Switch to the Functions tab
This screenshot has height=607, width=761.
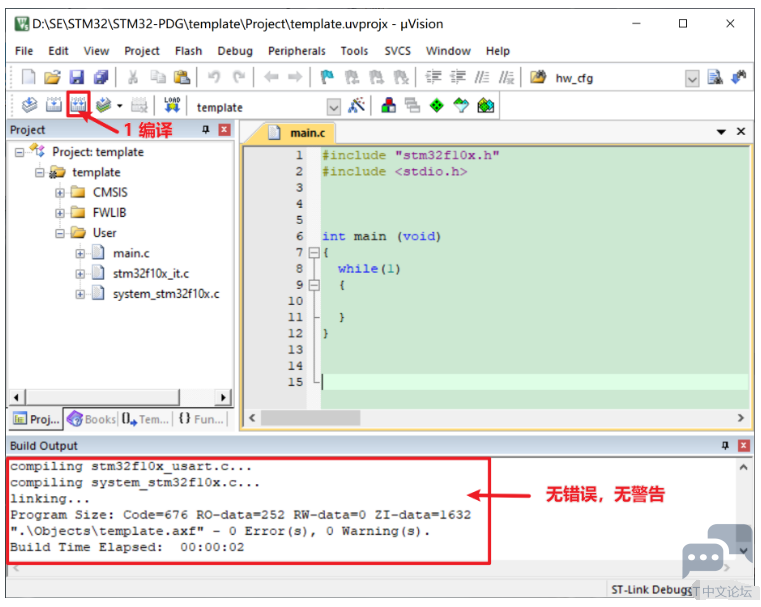(x=201, y=419)
